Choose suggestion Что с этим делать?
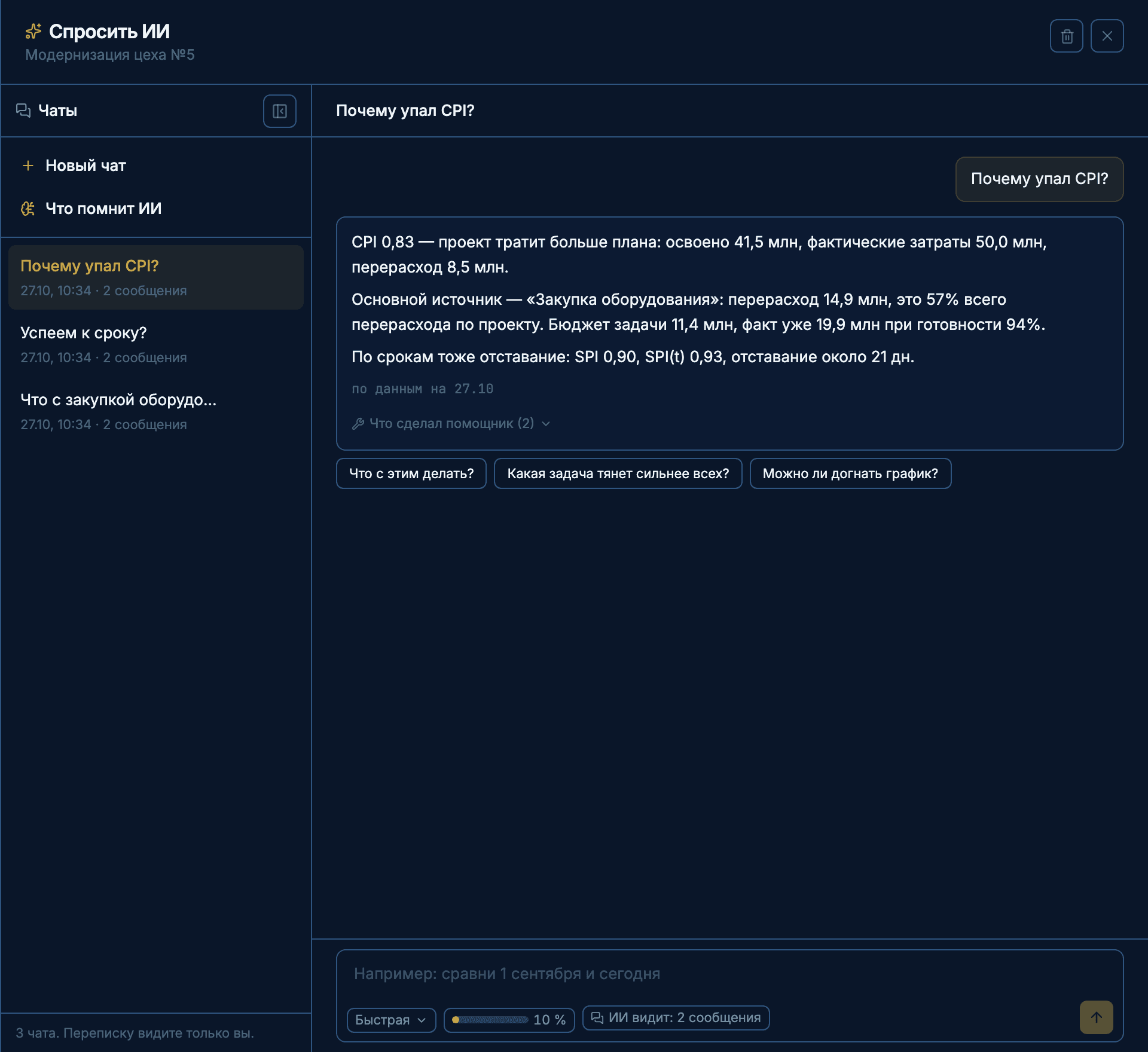This screenshot has height=1052, width=1148. [411, 473]
